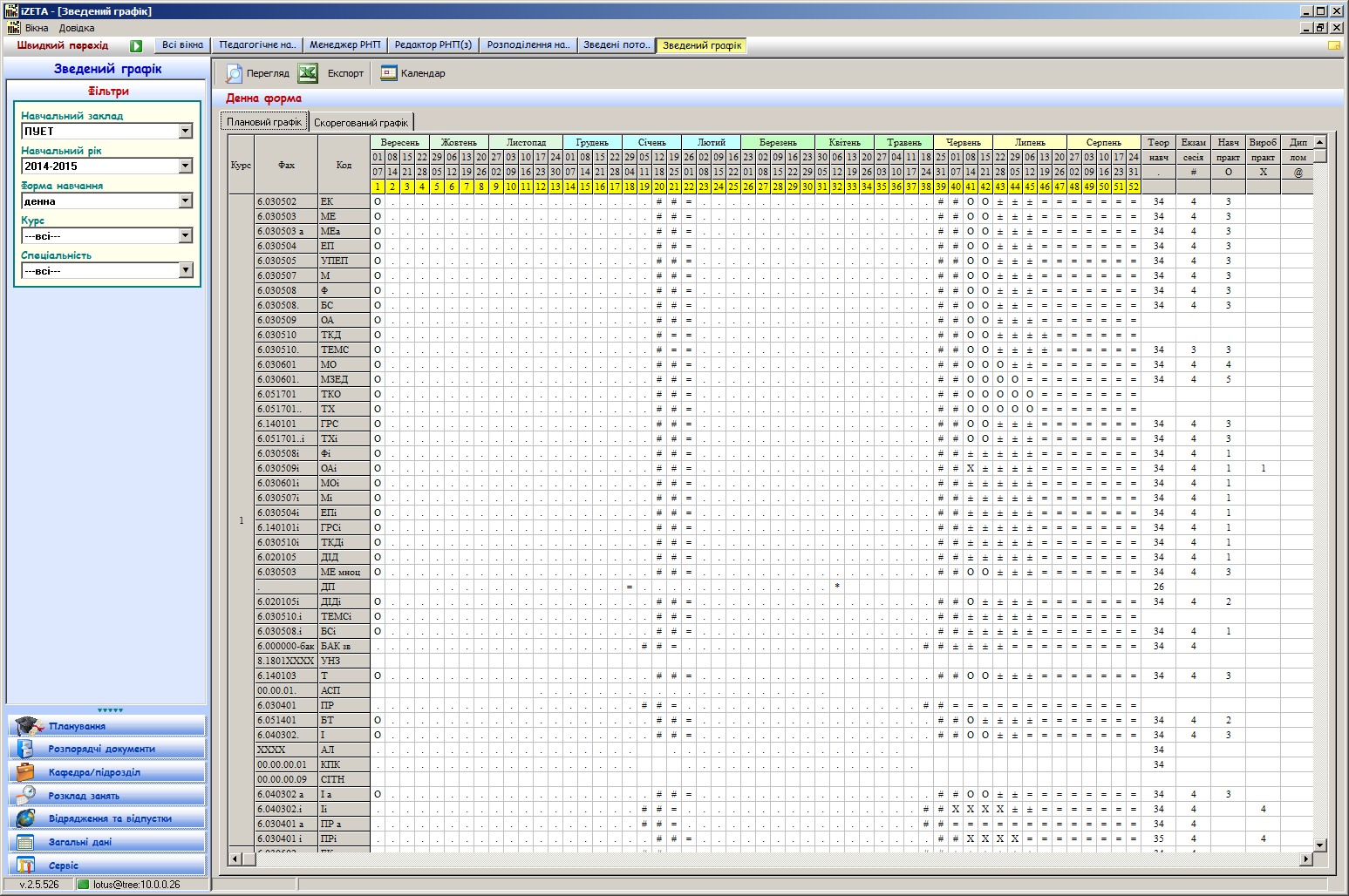Open the Календар toolbar icon
Viewport: 1349px width, 896px height.
(389, 73)
